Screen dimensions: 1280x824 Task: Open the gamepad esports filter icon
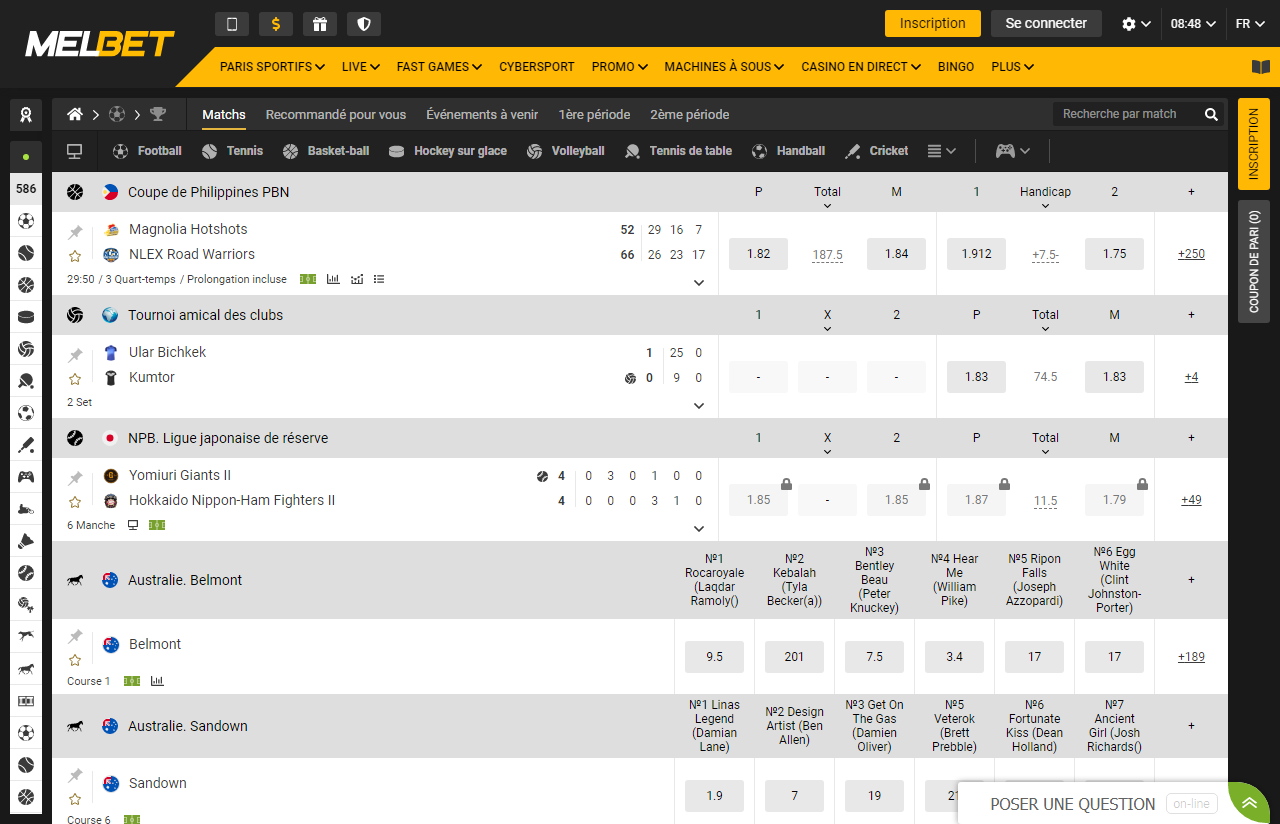1005,151
